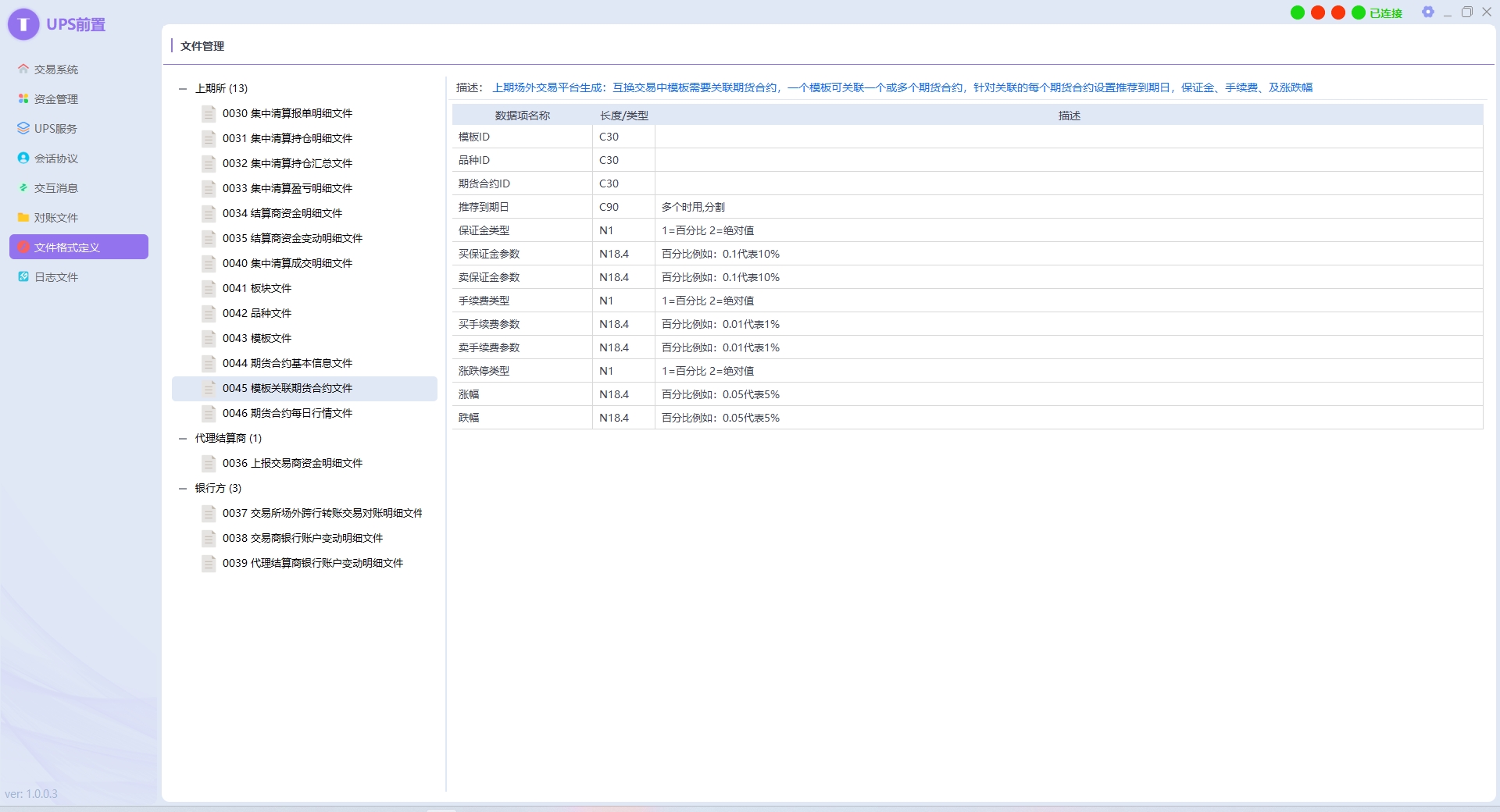Click the 数据项名称 column header
Image resolution: width=1500 pixels, height=812 pixels.
523,116
